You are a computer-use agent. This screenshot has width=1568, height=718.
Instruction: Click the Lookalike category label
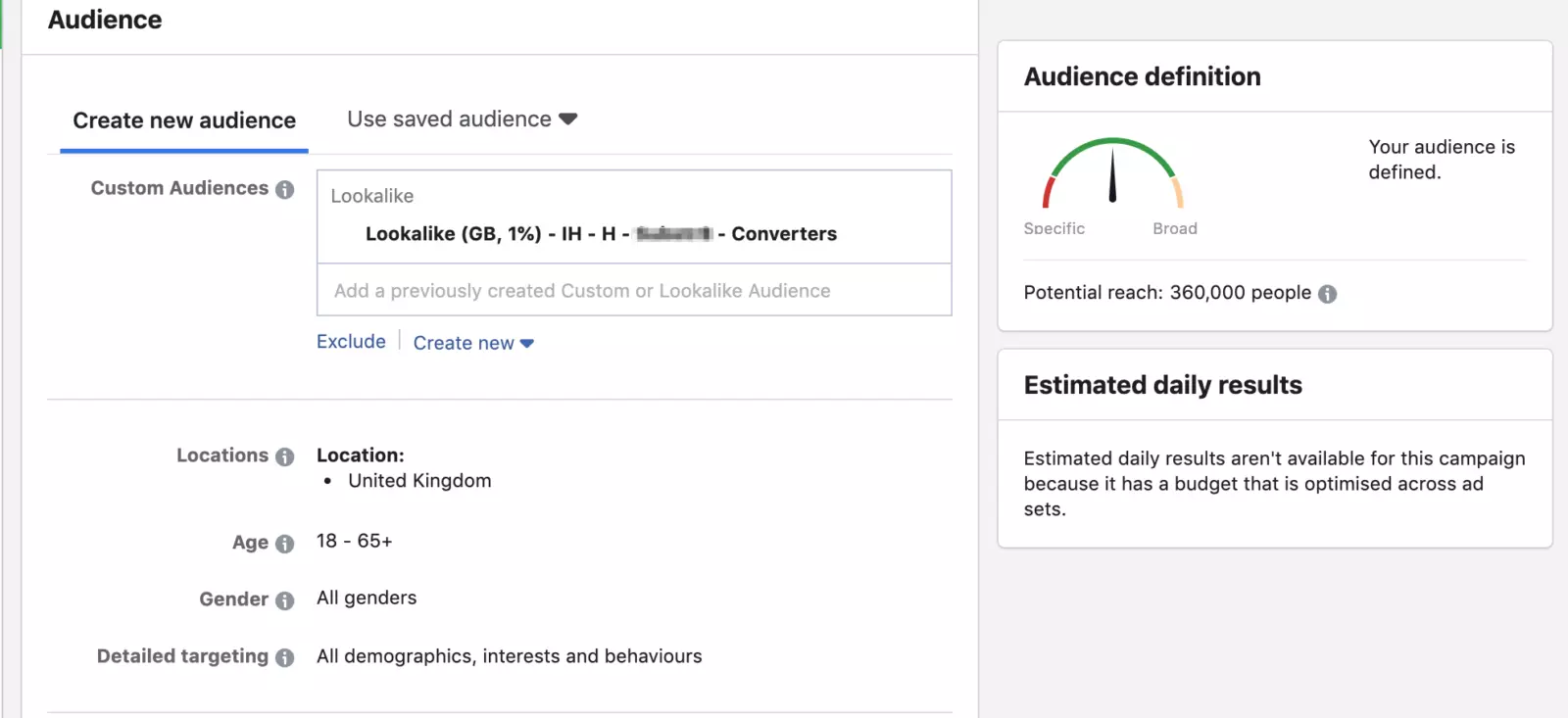click(x=372, y=196)
